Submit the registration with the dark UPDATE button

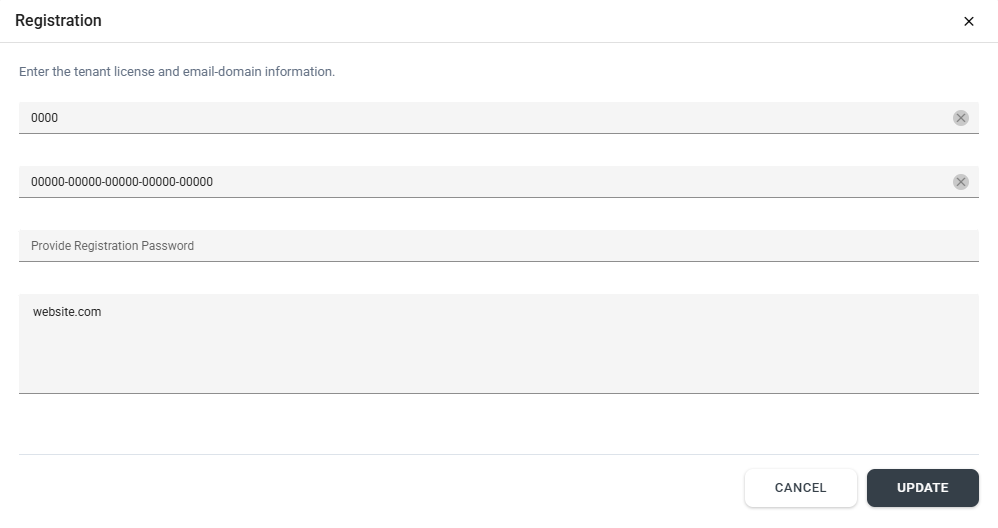click(x=922, y=488)
